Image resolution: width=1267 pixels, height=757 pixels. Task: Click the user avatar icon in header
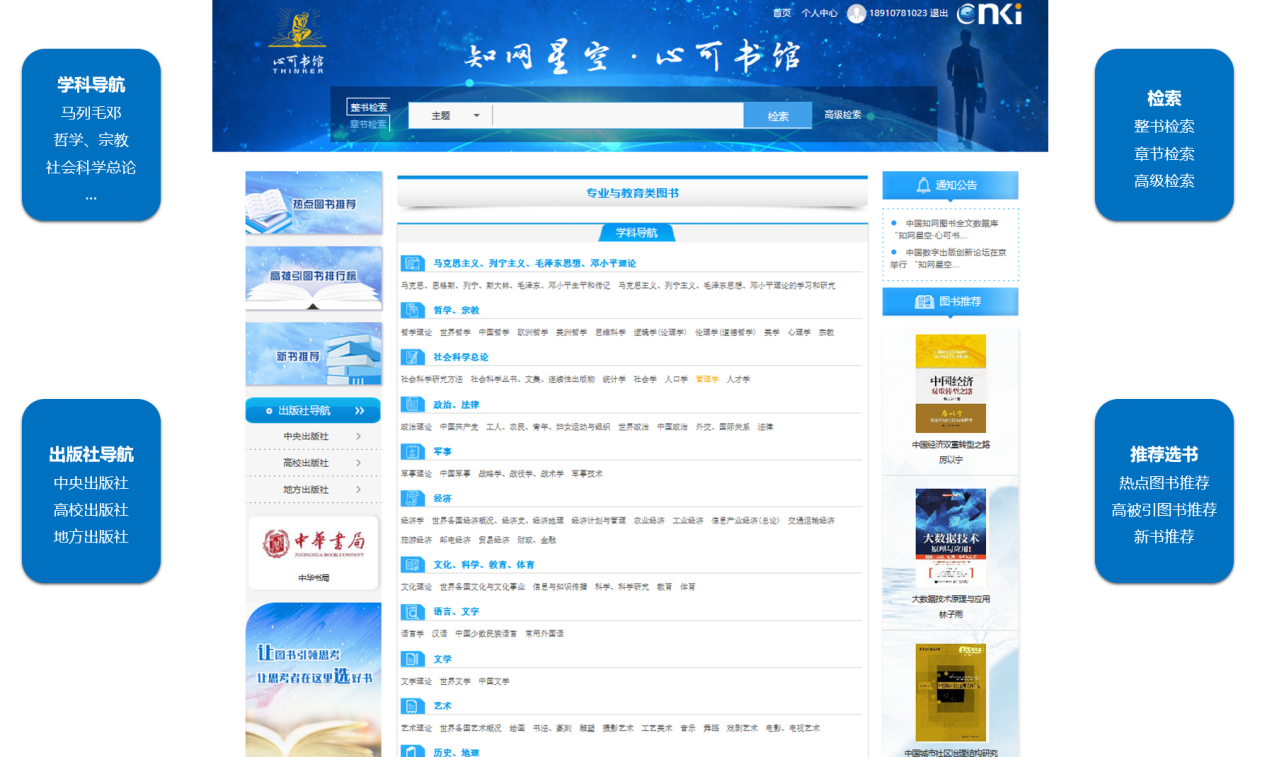click(856, 13)
